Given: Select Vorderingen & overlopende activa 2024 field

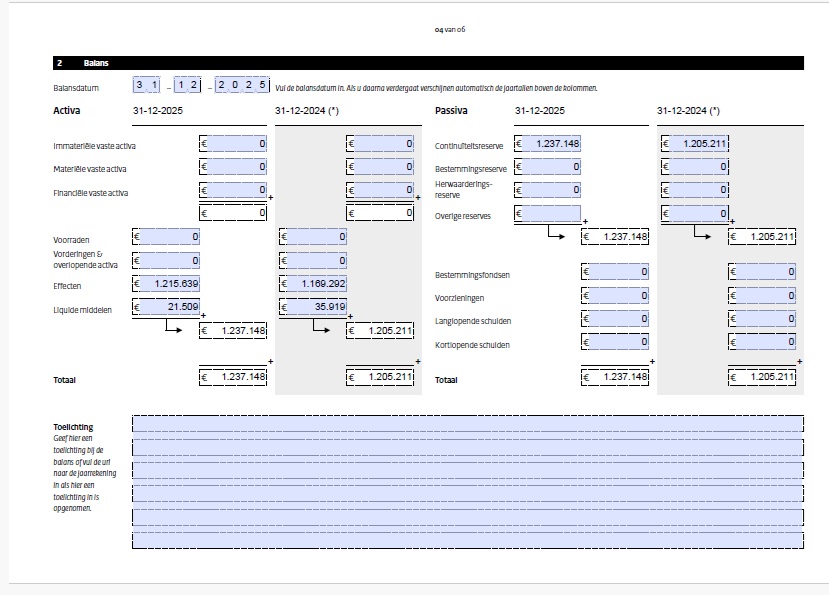Looking at the screenshot, I should 313,260.
